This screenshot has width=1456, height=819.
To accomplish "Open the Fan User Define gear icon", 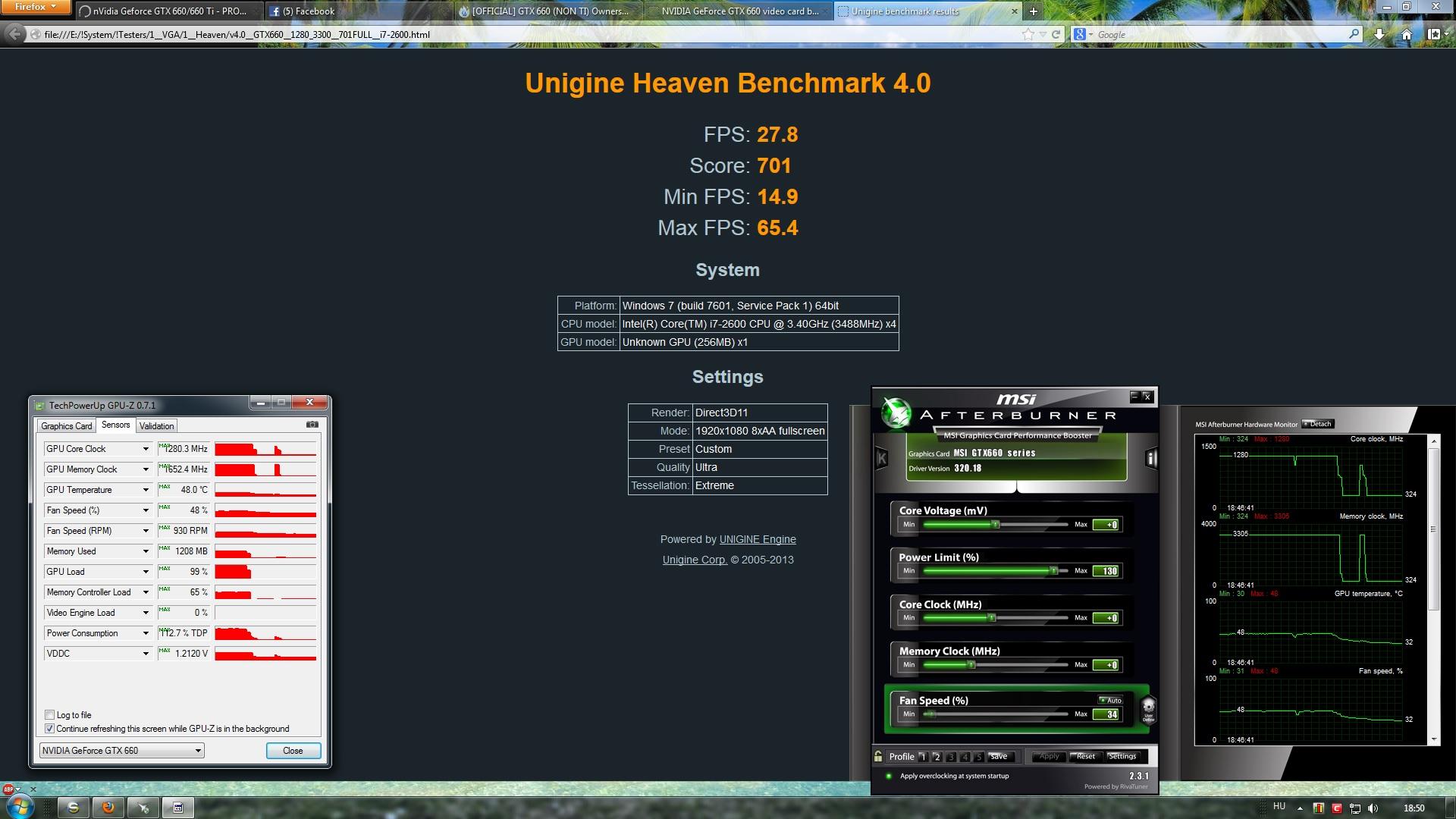I will 1148,711.
